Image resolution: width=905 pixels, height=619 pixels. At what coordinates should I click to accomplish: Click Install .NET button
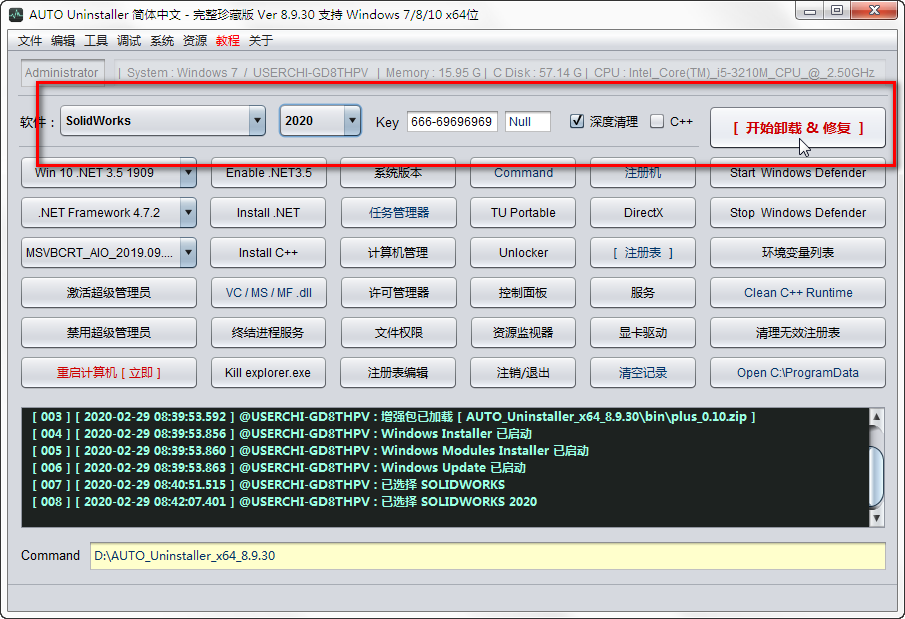[268, 212]
